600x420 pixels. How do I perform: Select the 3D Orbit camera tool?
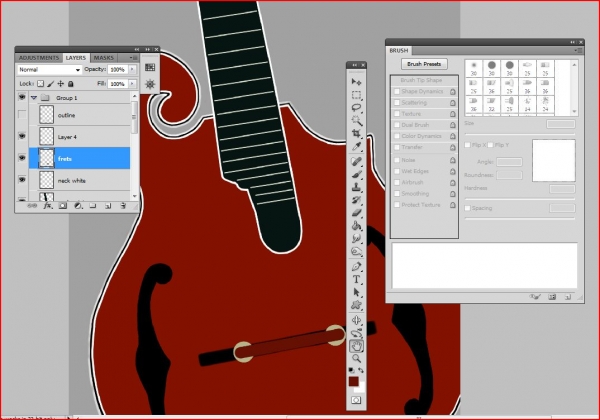356,333
